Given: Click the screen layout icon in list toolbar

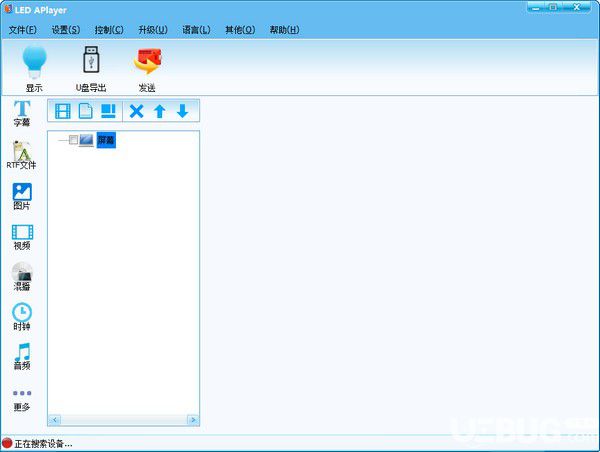Looking at the screenshot, I should 108,111.
